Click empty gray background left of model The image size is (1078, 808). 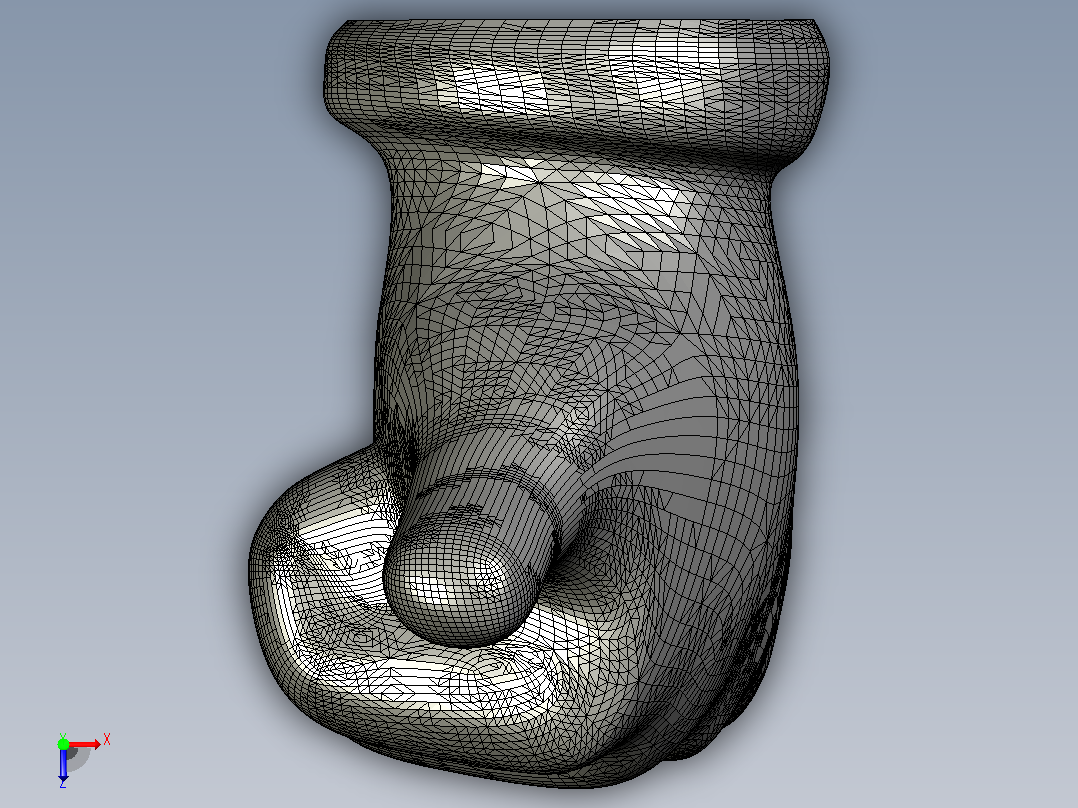pos(151,344)
